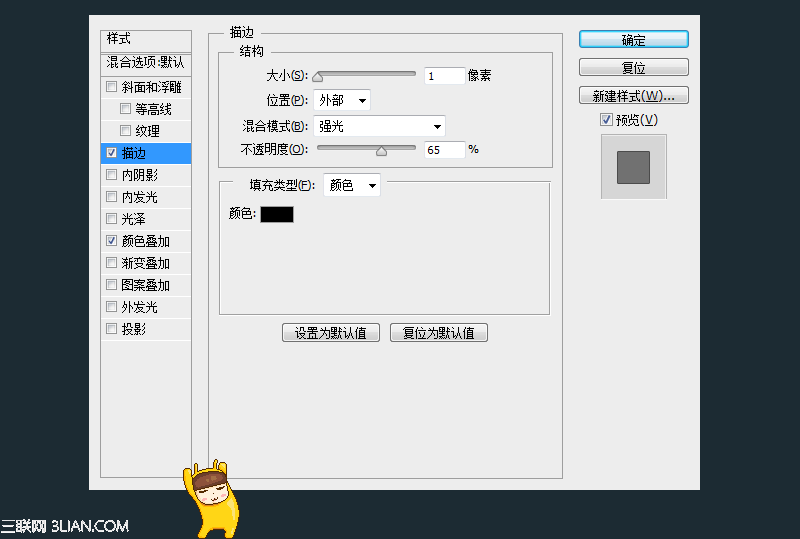800x539 pixels.
Task: Select the 内发光 style row label
Action: tap(140, 197)
